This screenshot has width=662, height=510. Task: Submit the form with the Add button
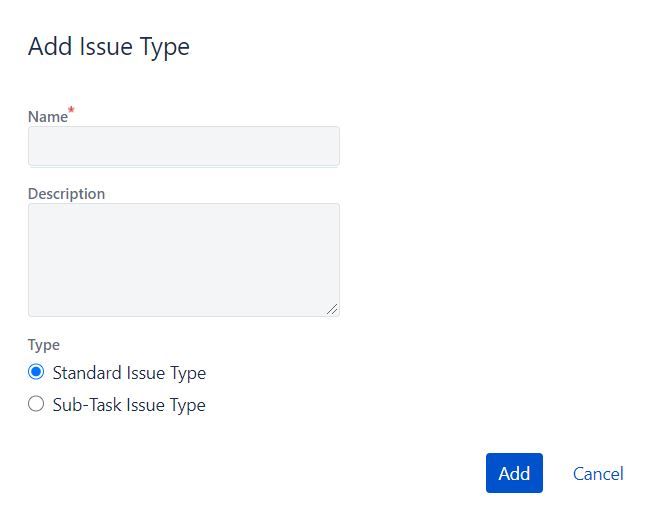[x=514, y=473]
